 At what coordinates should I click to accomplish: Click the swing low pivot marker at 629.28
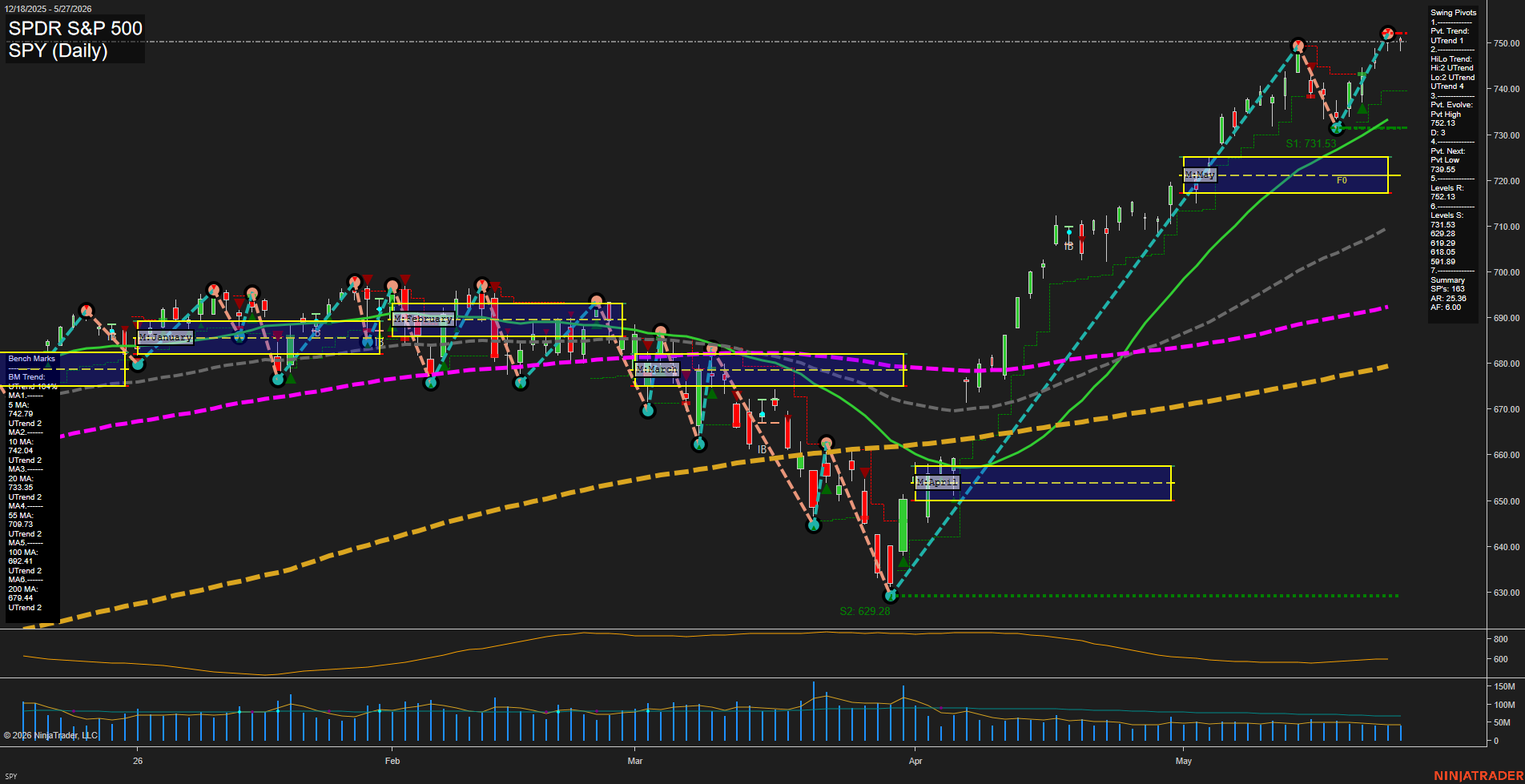pyautogui.click(x=891, y=596)
